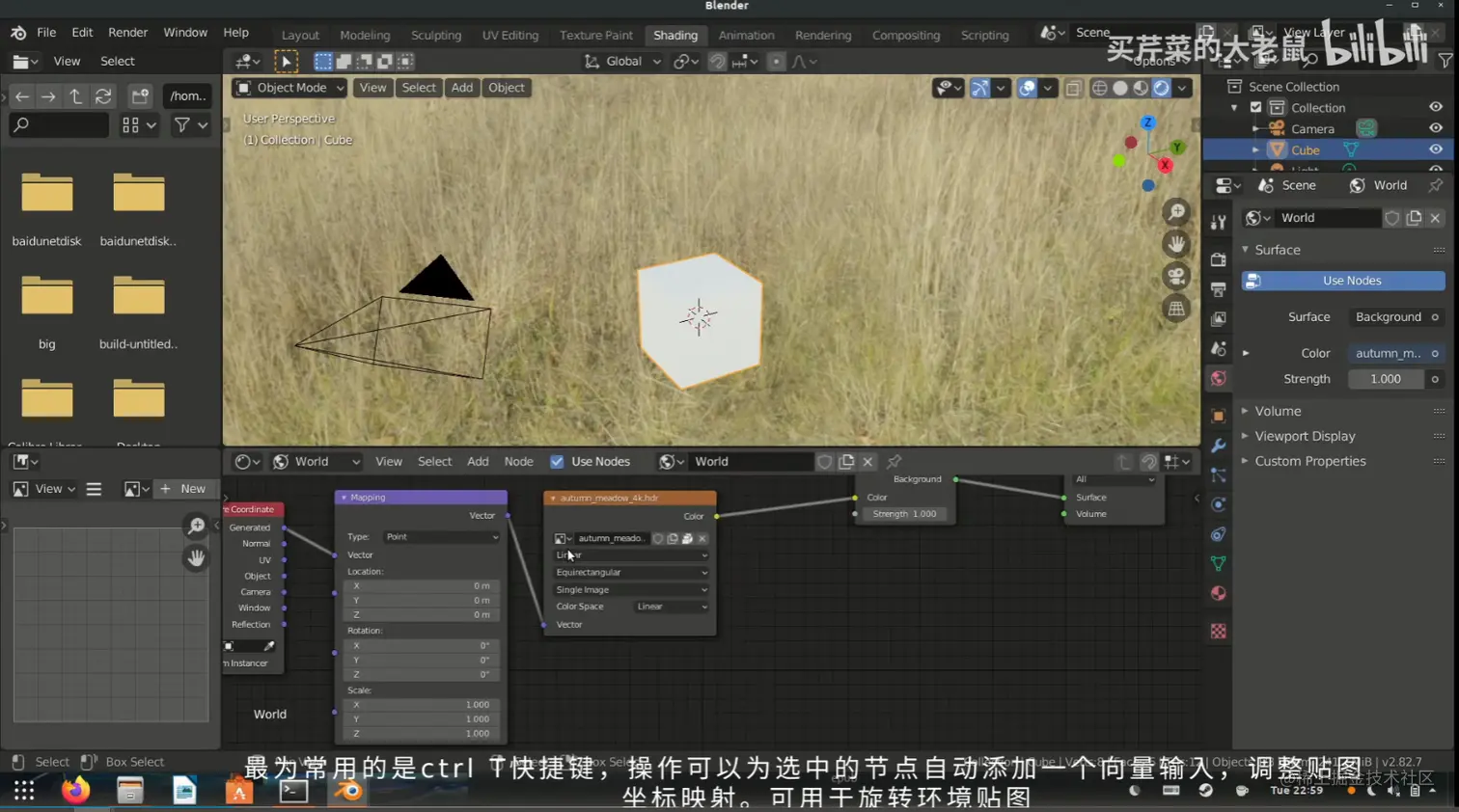Switch to Compositing workspace tab
1459x812 pixels.
tap(906, 35)
